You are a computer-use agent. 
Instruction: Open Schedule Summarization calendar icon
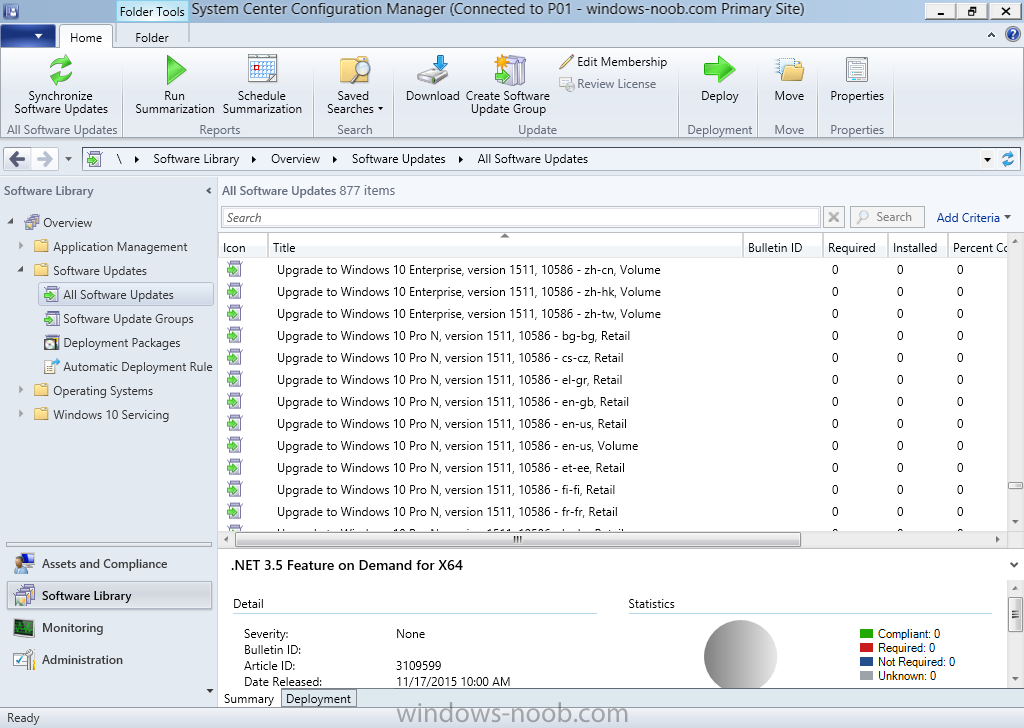coord(262,69)
